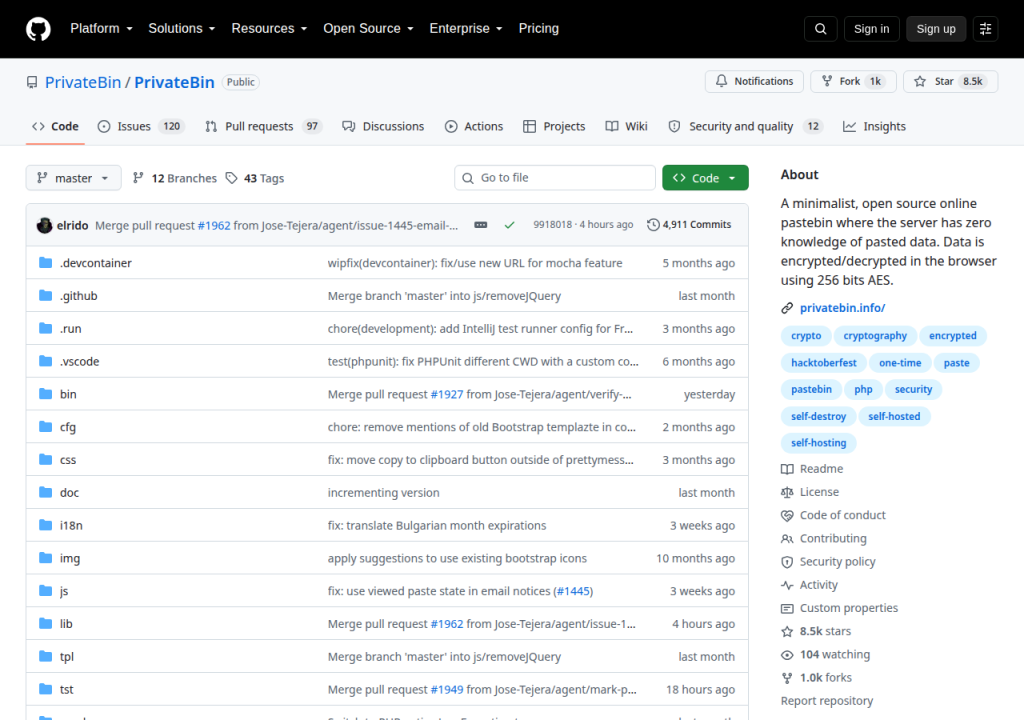Click the folder icon for .github
Viewport: 1024px width, 720px height.
coord(46,295)
